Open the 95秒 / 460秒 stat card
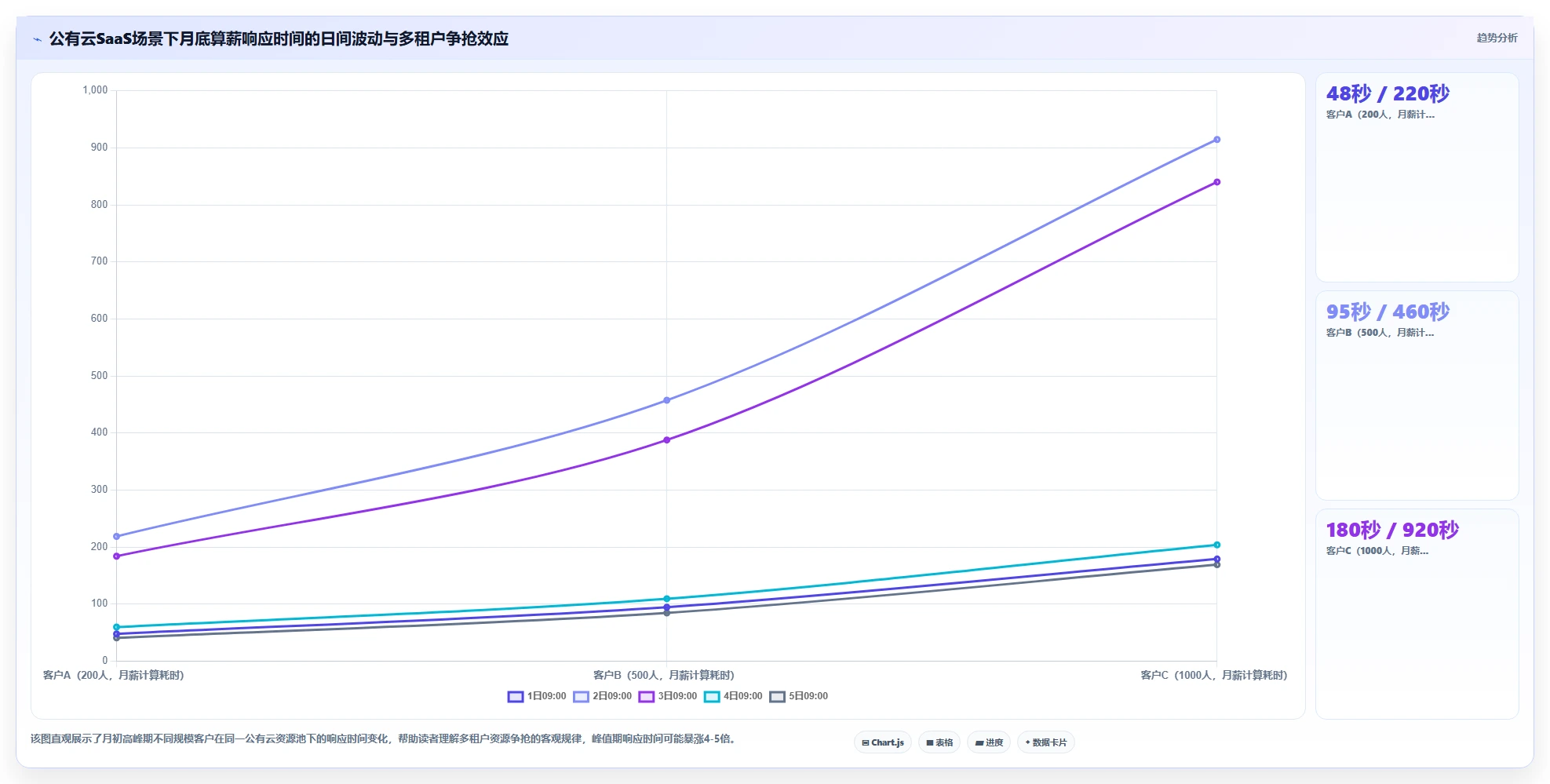Screen dimensions: 1550x784 (1417, 396)
